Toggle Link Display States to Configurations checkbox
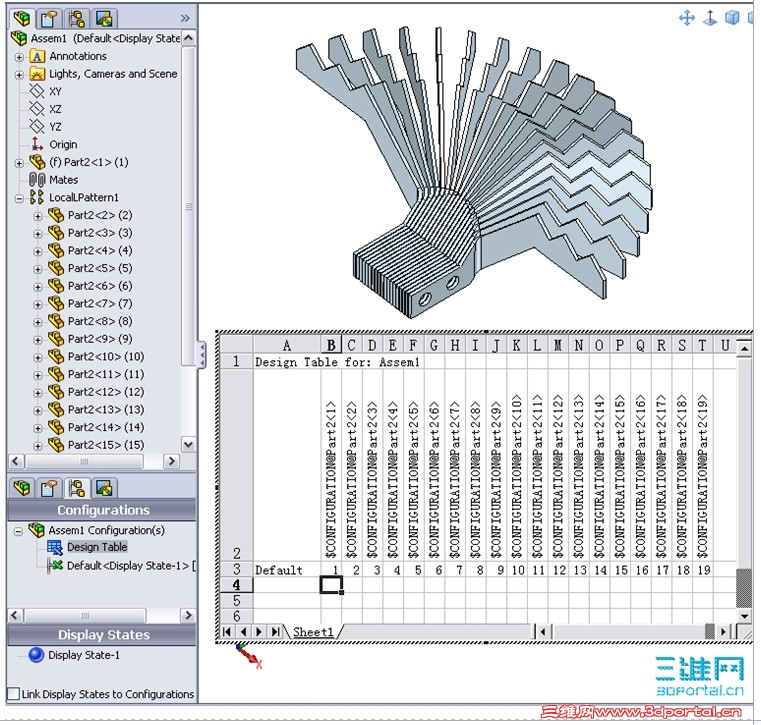This screenshot has height=725, width=761. 14,694
